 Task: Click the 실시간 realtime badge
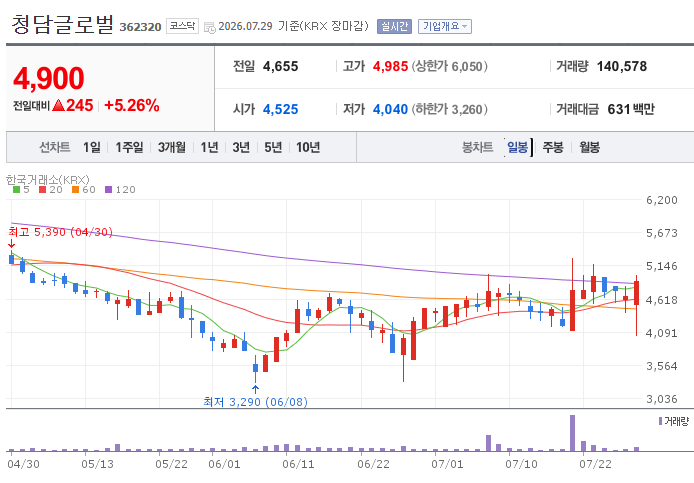394,27
